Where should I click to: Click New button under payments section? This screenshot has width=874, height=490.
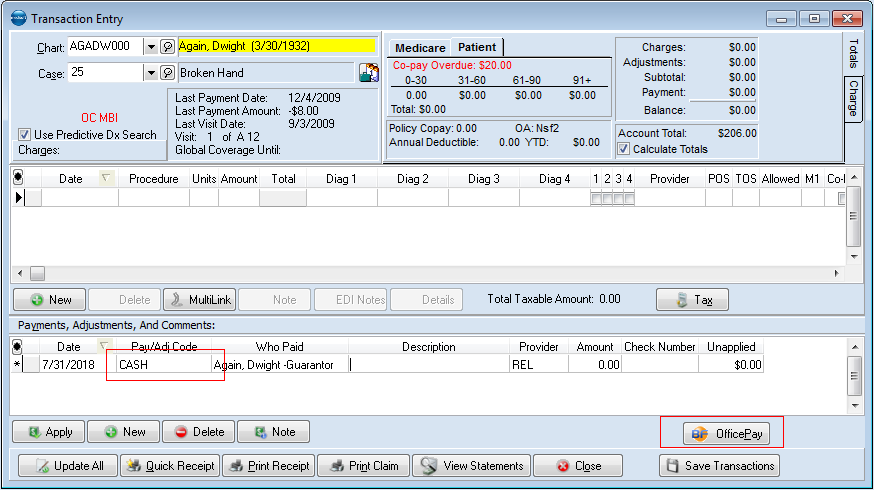click(x=124, y=432)
